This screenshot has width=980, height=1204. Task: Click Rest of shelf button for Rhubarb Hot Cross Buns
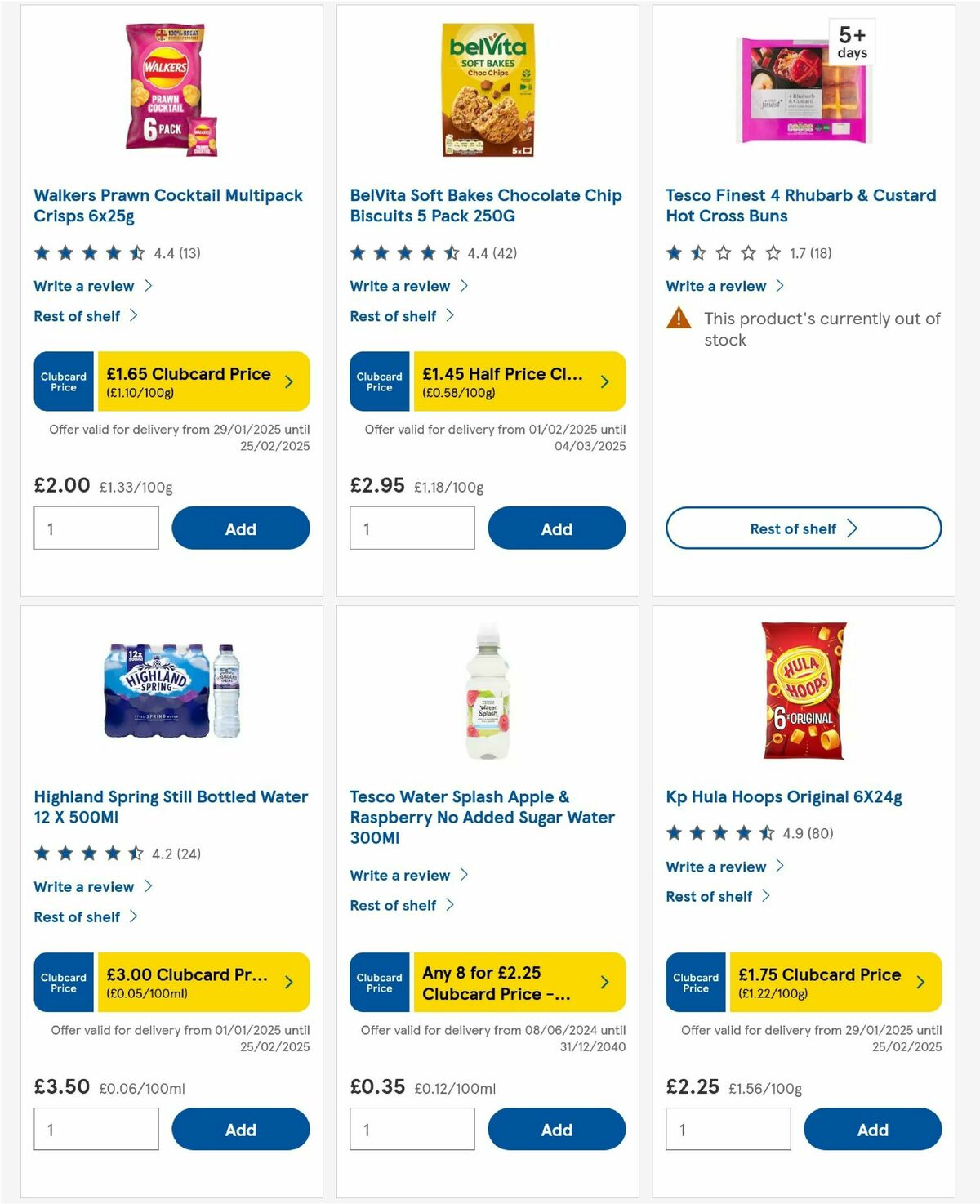pos(803,528)
